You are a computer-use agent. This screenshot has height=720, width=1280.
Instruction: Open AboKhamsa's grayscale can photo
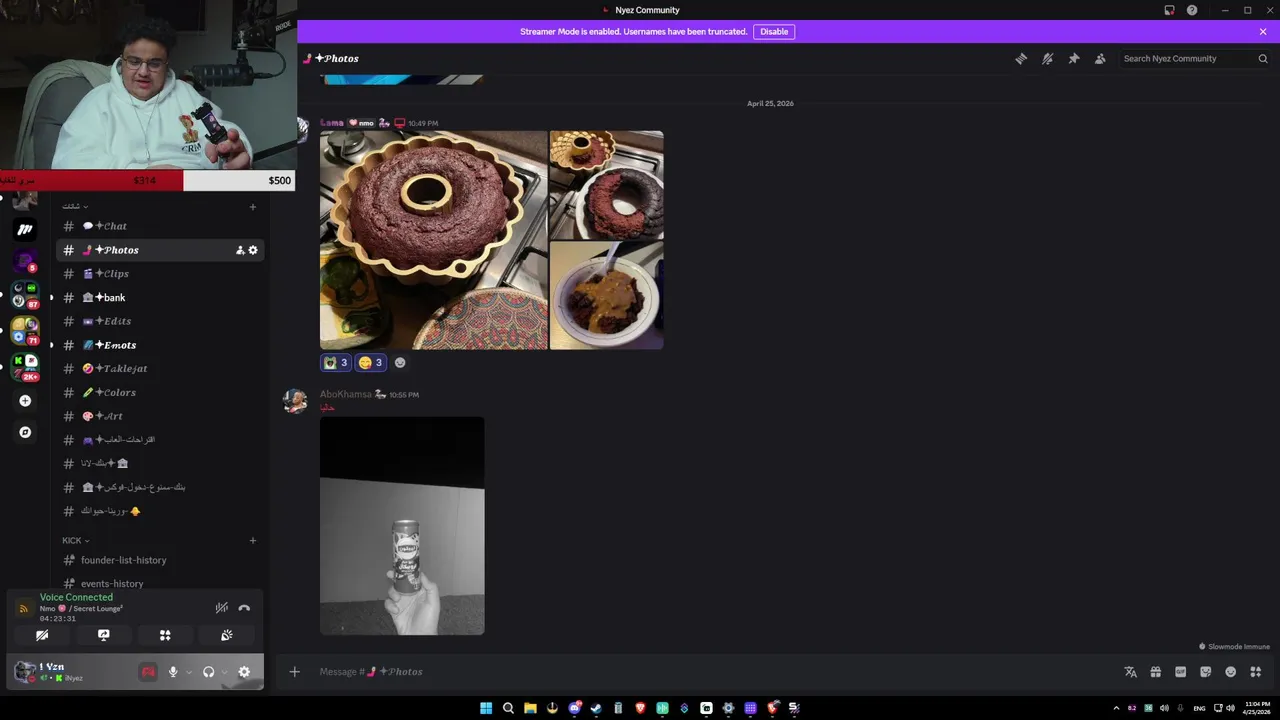coord(402,526)
